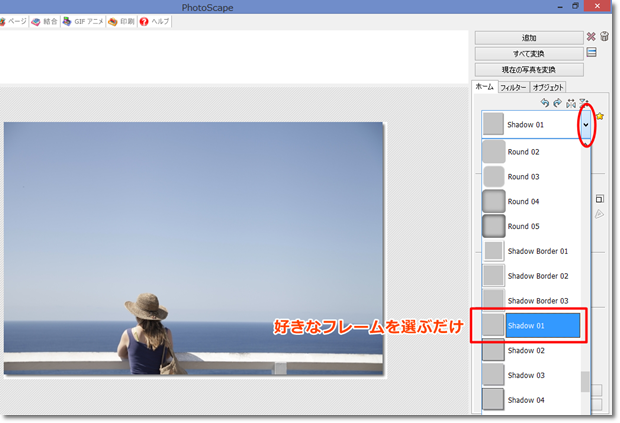Screen dimensions: 620x423
Task: Switch to the オブジェクト tab
Action: click(x=548, y=87)
